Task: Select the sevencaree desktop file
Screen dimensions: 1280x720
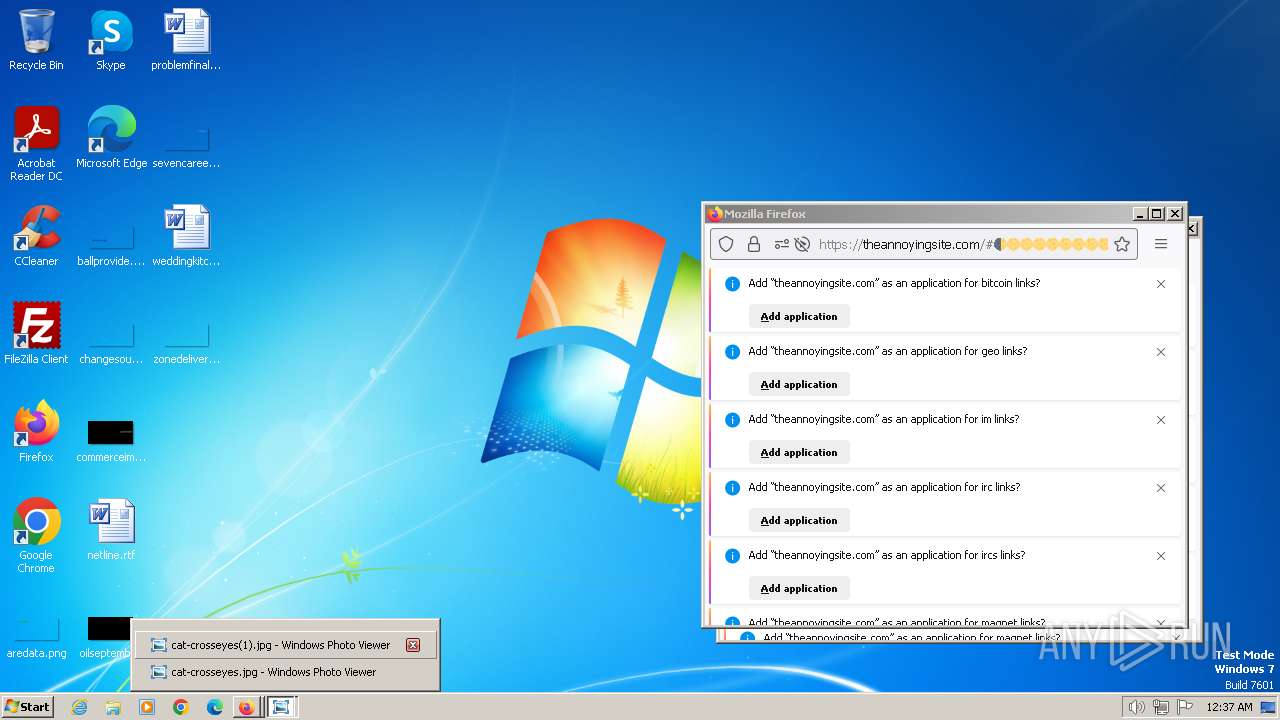Action: (186, 144)
